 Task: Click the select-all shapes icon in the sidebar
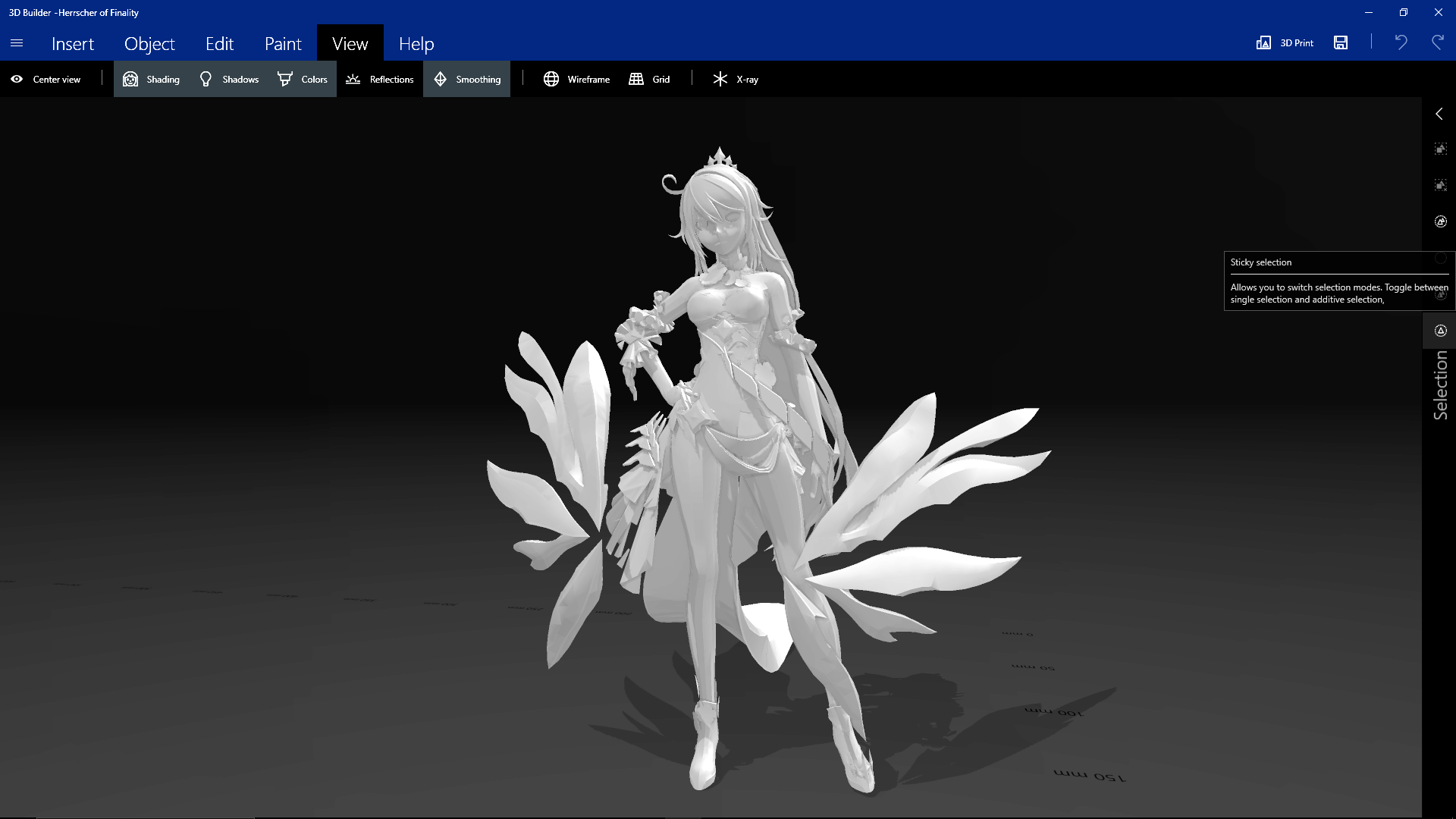1441,149
